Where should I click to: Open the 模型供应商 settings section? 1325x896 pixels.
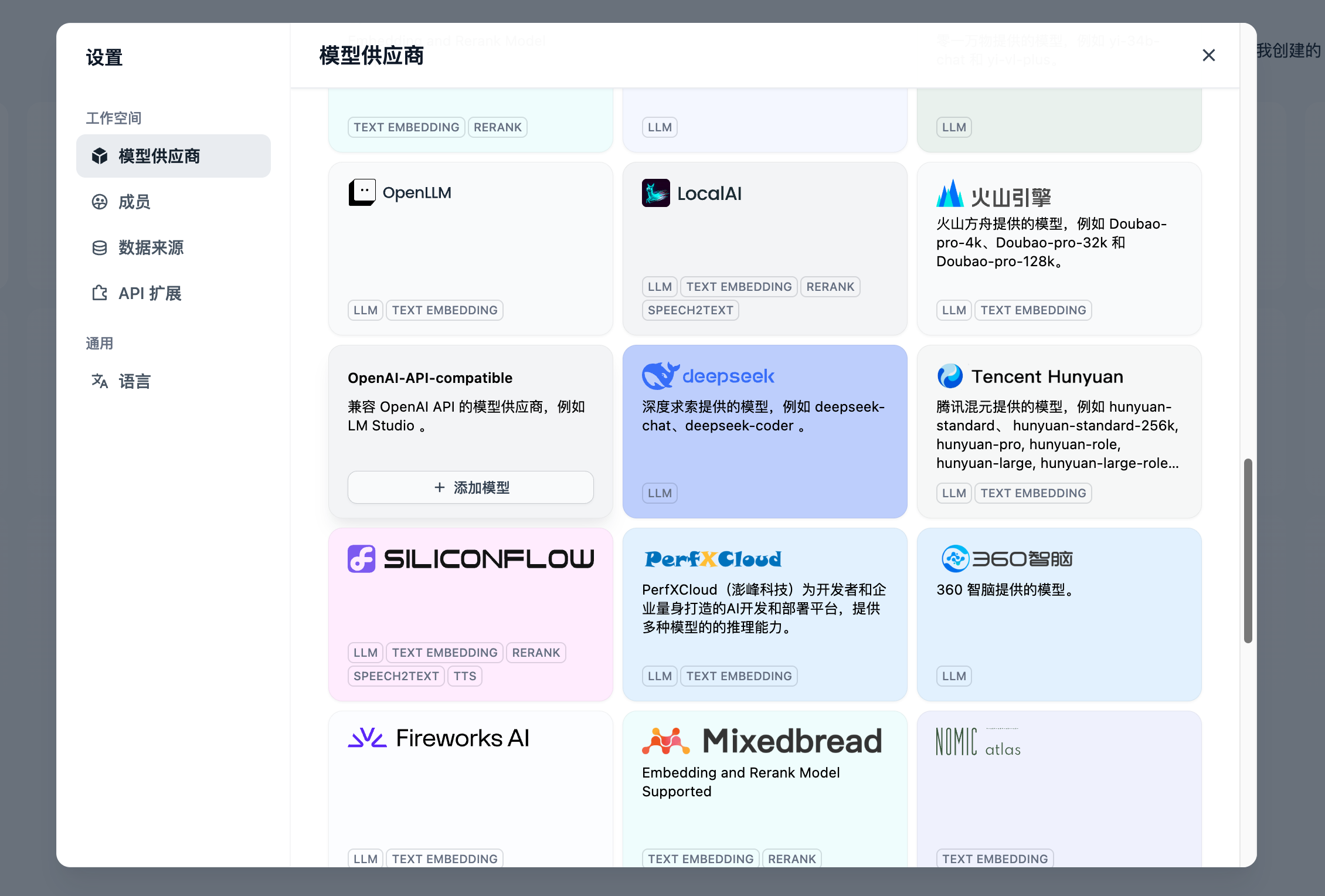click(x=174, y=156)
